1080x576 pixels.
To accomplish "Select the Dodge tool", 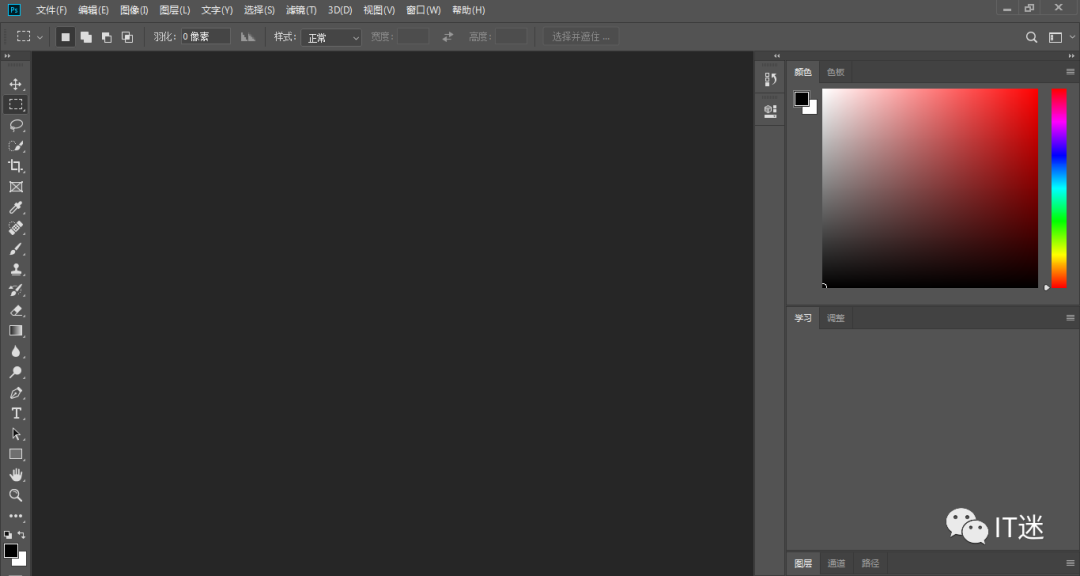I will point(15,372).
